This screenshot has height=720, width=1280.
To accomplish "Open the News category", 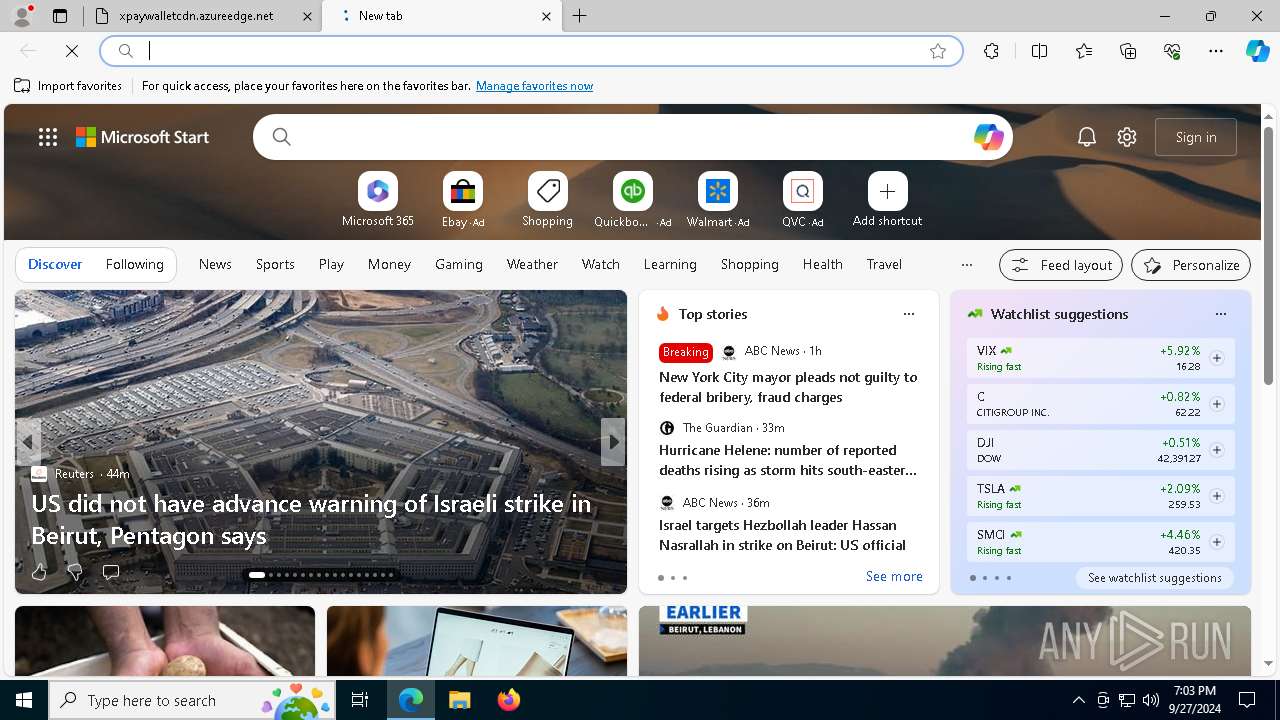I will [x=215, y=264].
